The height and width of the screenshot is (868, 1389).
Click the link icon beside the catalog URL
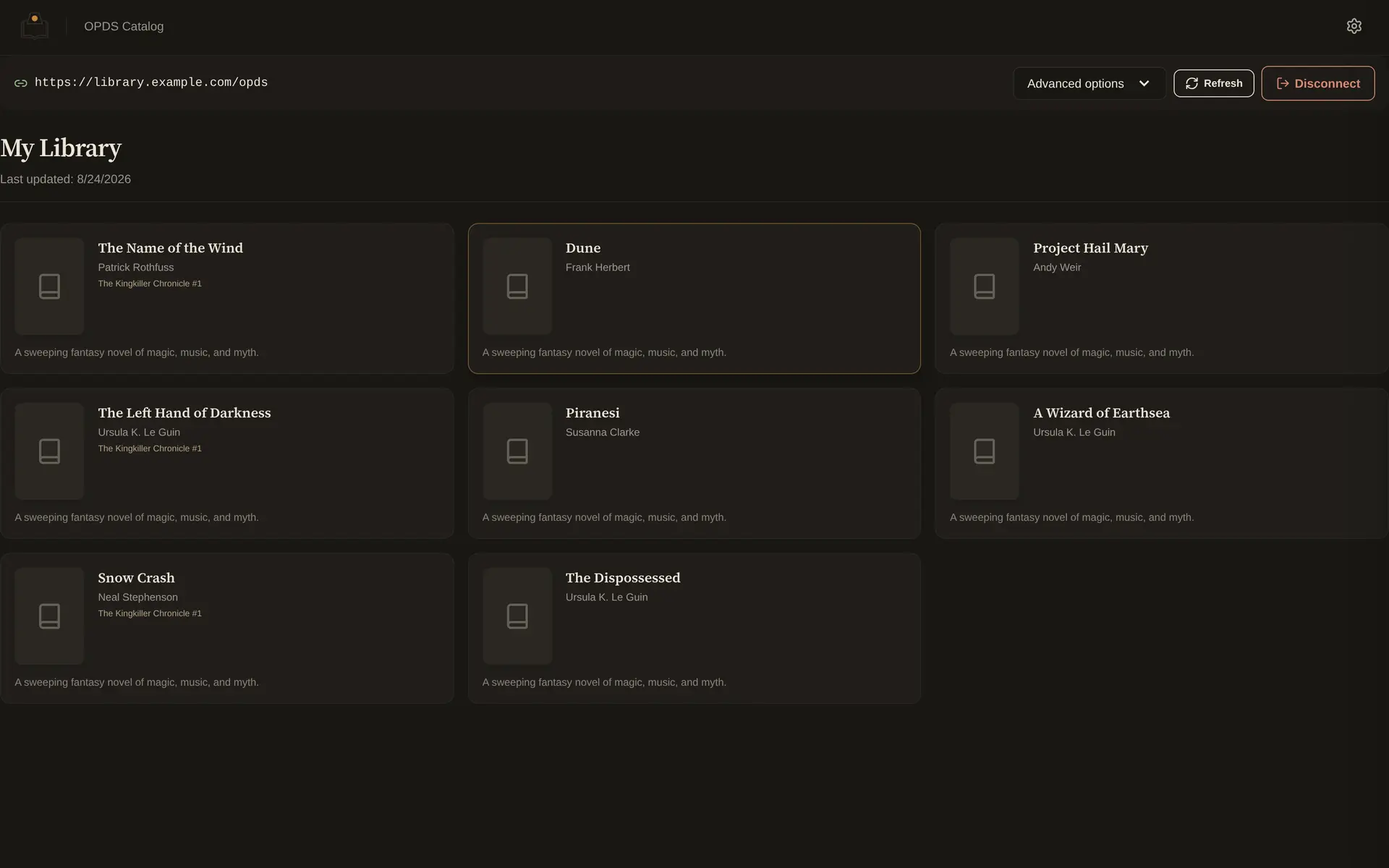(x=21, y=83)
